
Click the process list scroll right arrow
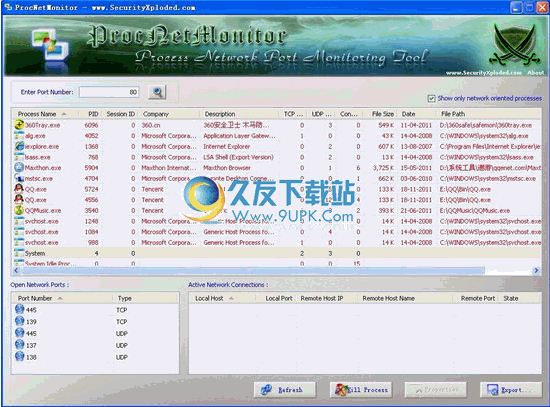click(x=536, y=271)
